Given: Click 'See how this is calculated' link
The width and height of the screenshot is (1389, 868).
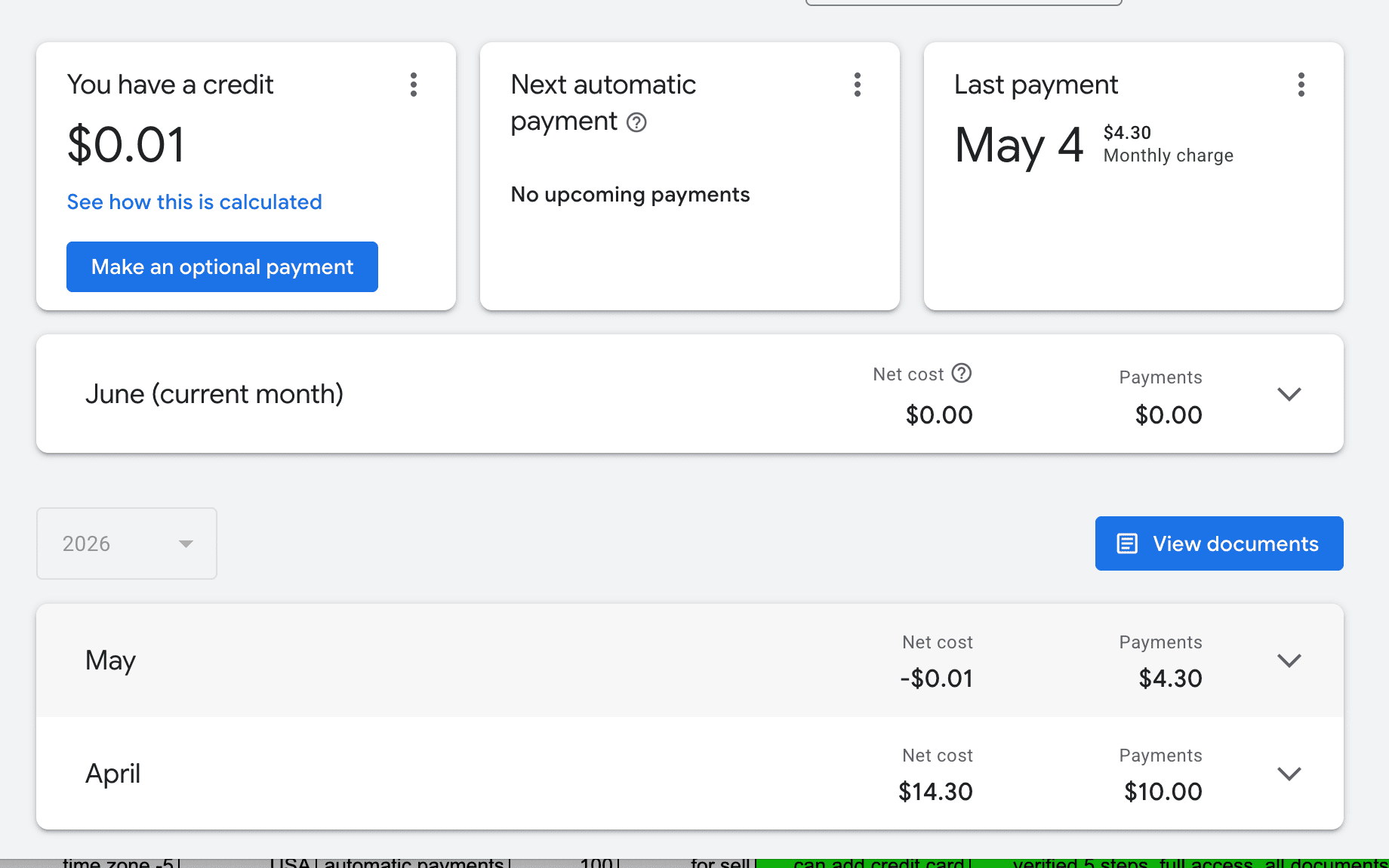Looking at the screenshot, I should pyautogui.click(x=194, y=202).
